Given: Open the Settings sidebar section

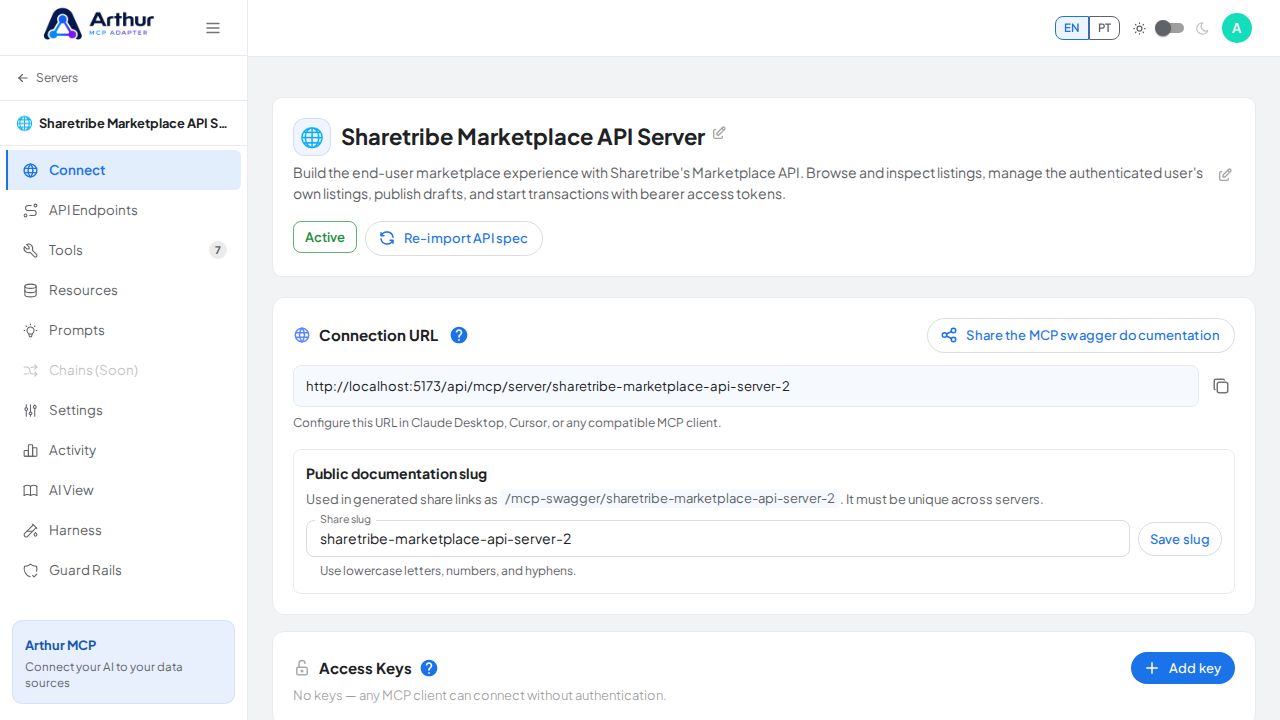Looking at the screenshot, I should [x=123, y=410].
